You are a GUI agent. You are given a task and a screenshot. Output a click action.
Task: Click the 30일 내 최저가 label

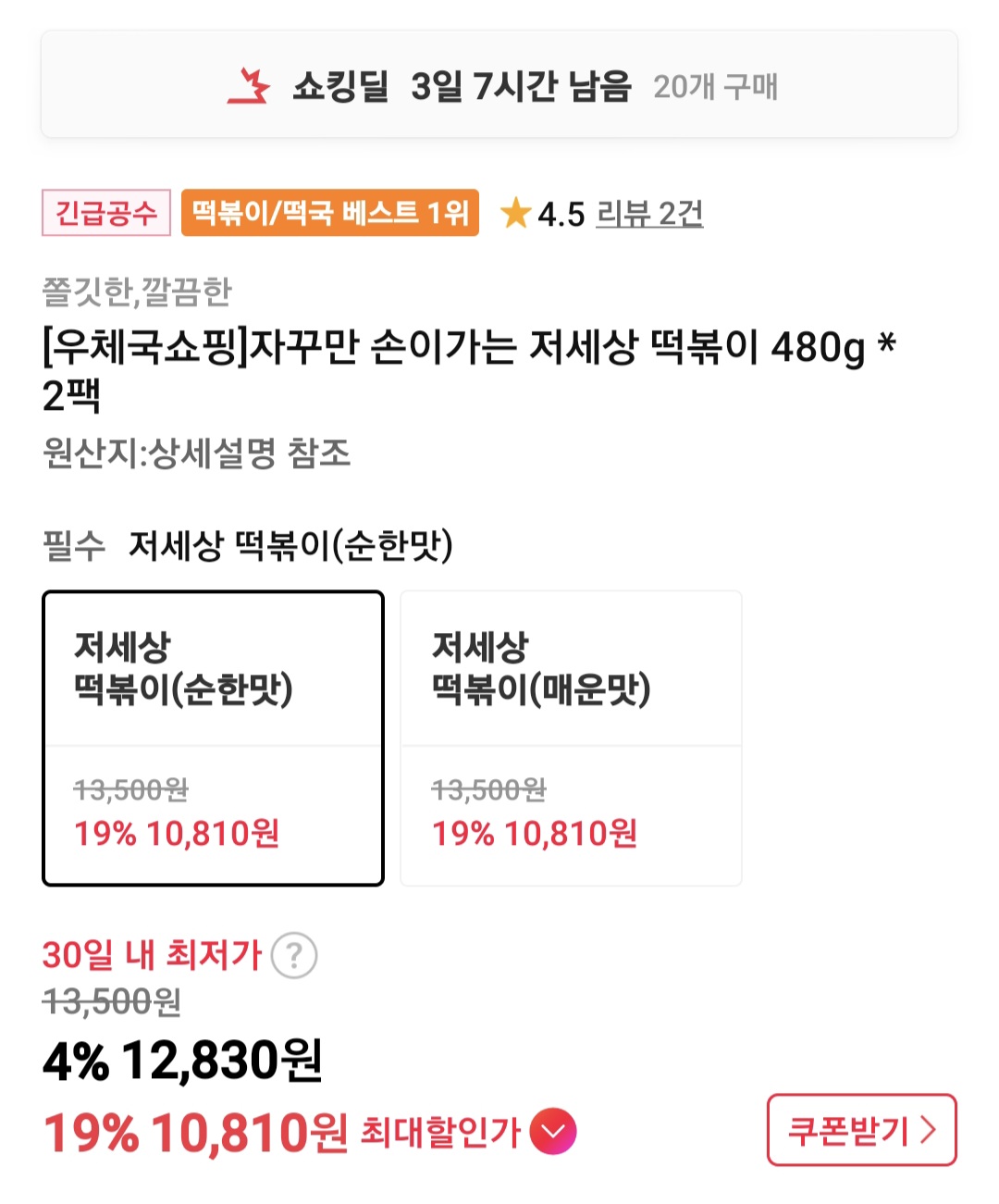tap(153, 955)
